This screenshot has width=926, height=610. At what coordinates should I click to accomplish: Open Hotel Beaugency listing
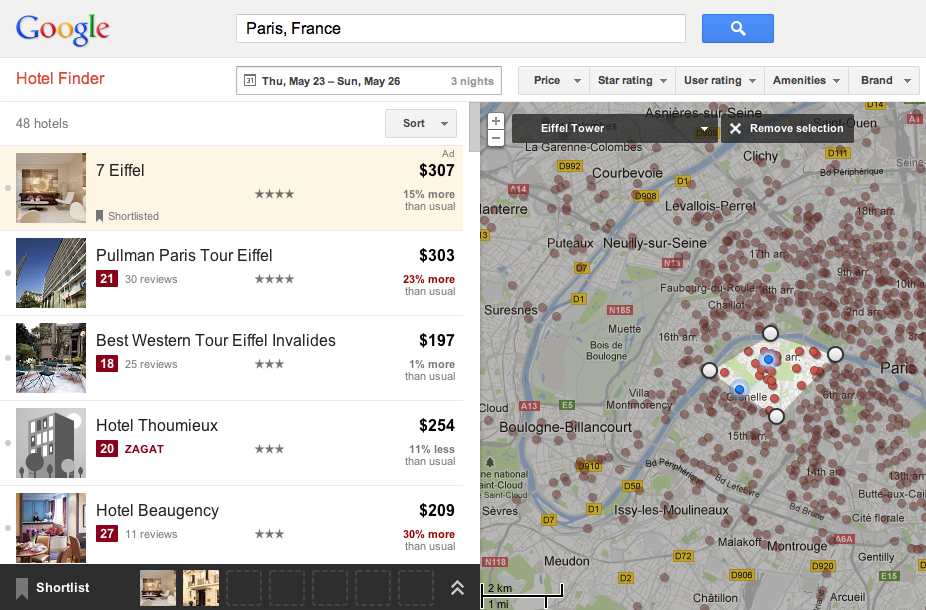point(158,511)
